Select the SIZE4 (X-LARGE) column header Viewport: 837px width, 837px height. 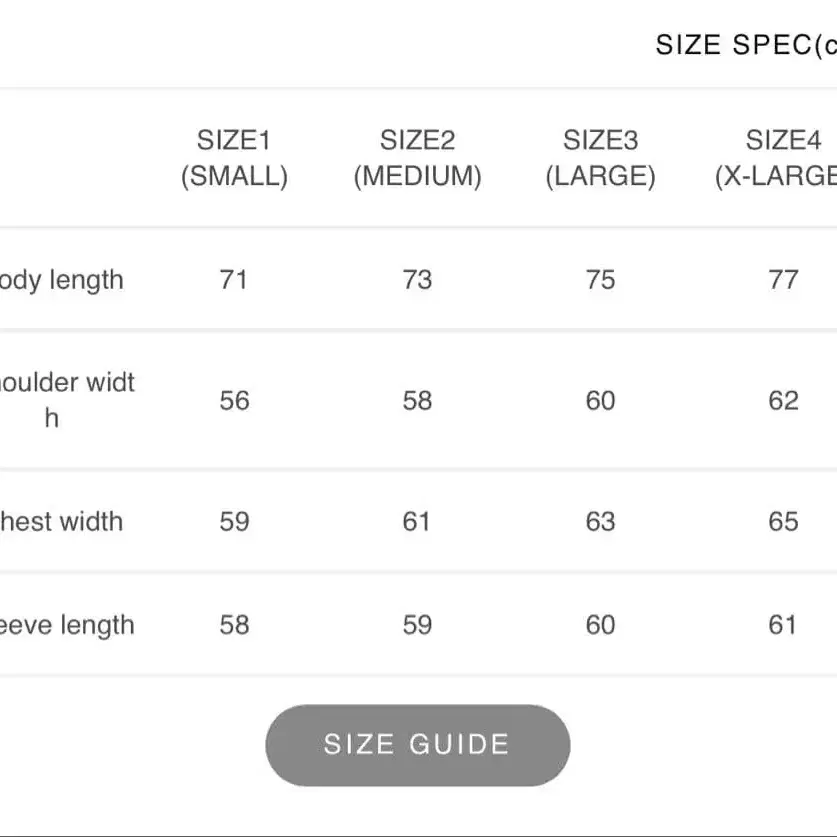click(x=776, y=158)
